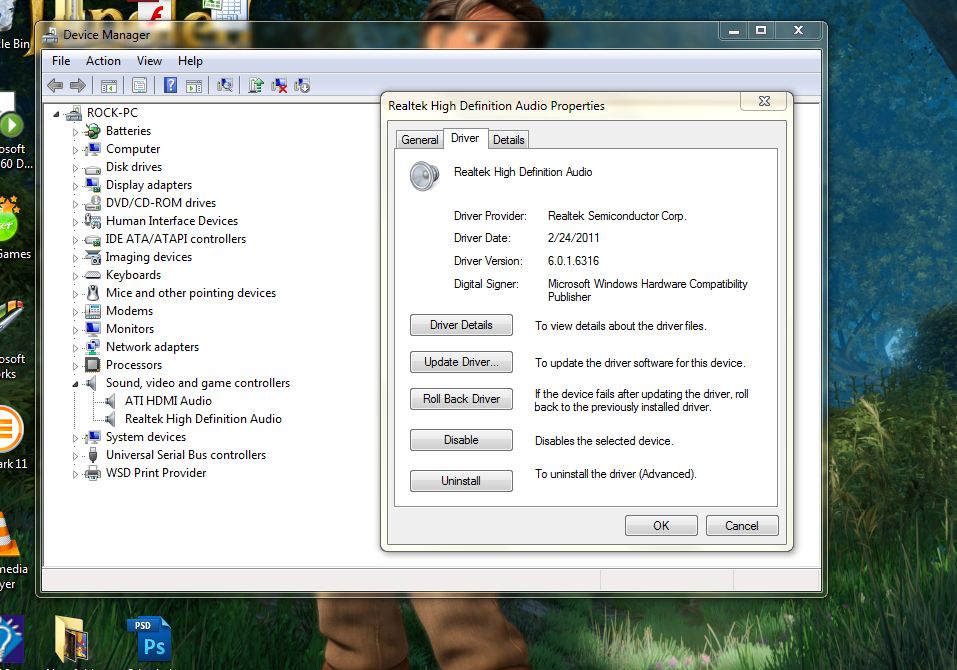
Task: Click the IDE ATA/ATAPI controllers label
Action: pyautogui.click(x=176, y=239)
